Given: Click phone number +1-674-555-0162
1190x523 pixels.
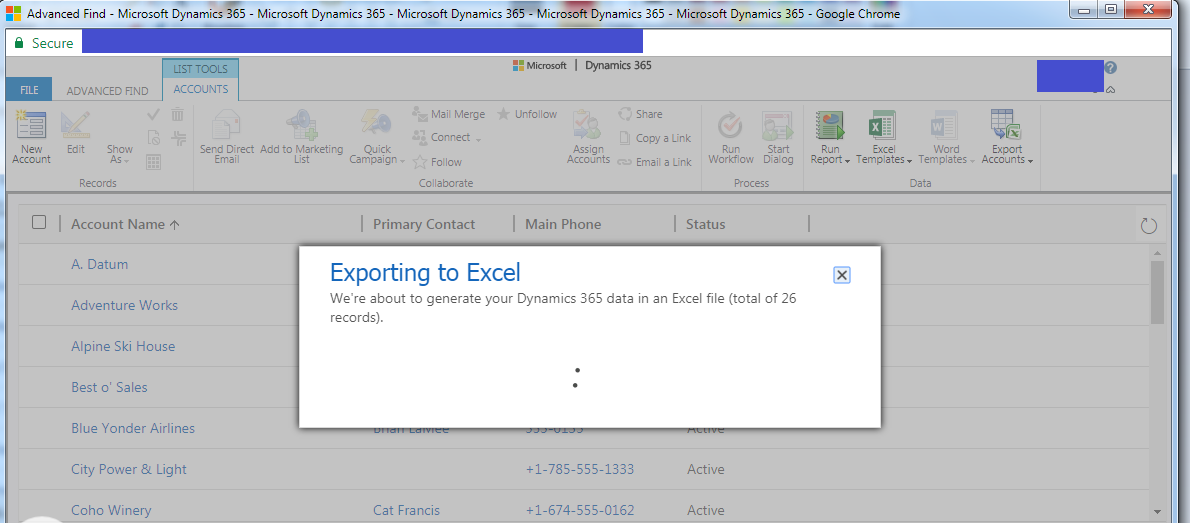Looking at the screenshot, I should [x=580, y=510].
